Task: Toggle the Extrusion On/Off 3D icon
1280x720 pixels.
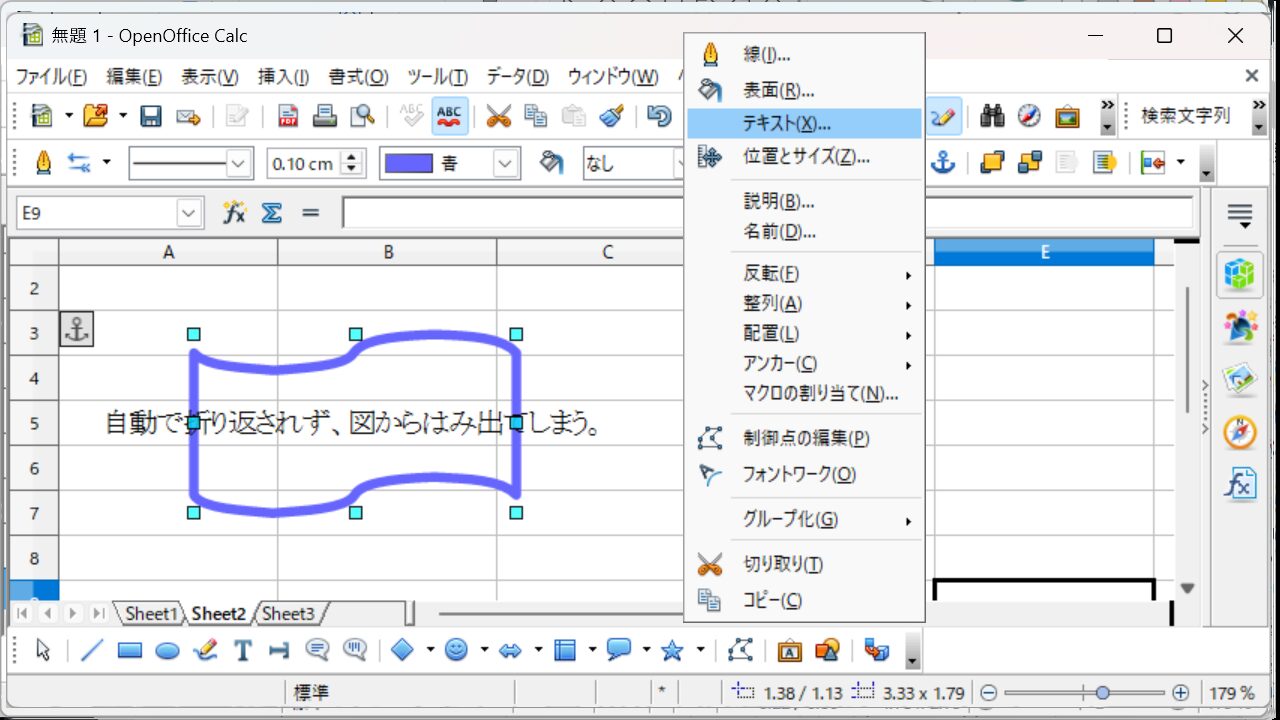Action: [876, 650]
